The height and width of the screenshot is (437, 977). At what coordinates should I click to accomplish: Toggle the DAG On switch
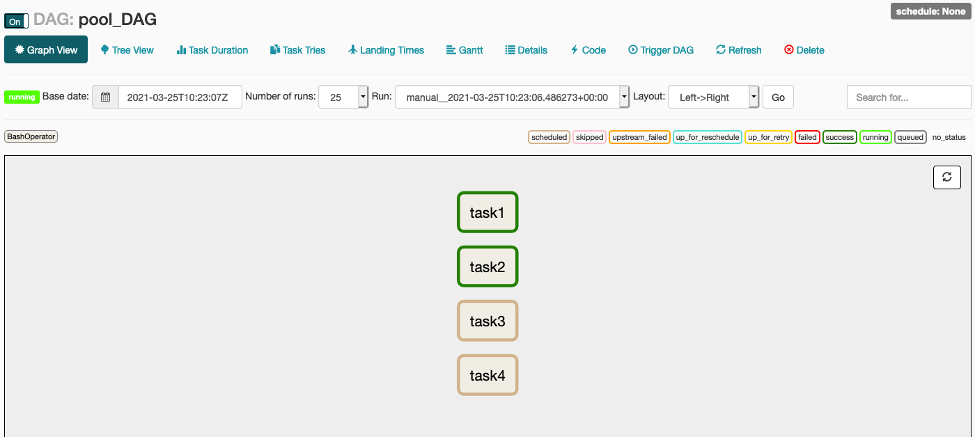(x=17, y=20)
